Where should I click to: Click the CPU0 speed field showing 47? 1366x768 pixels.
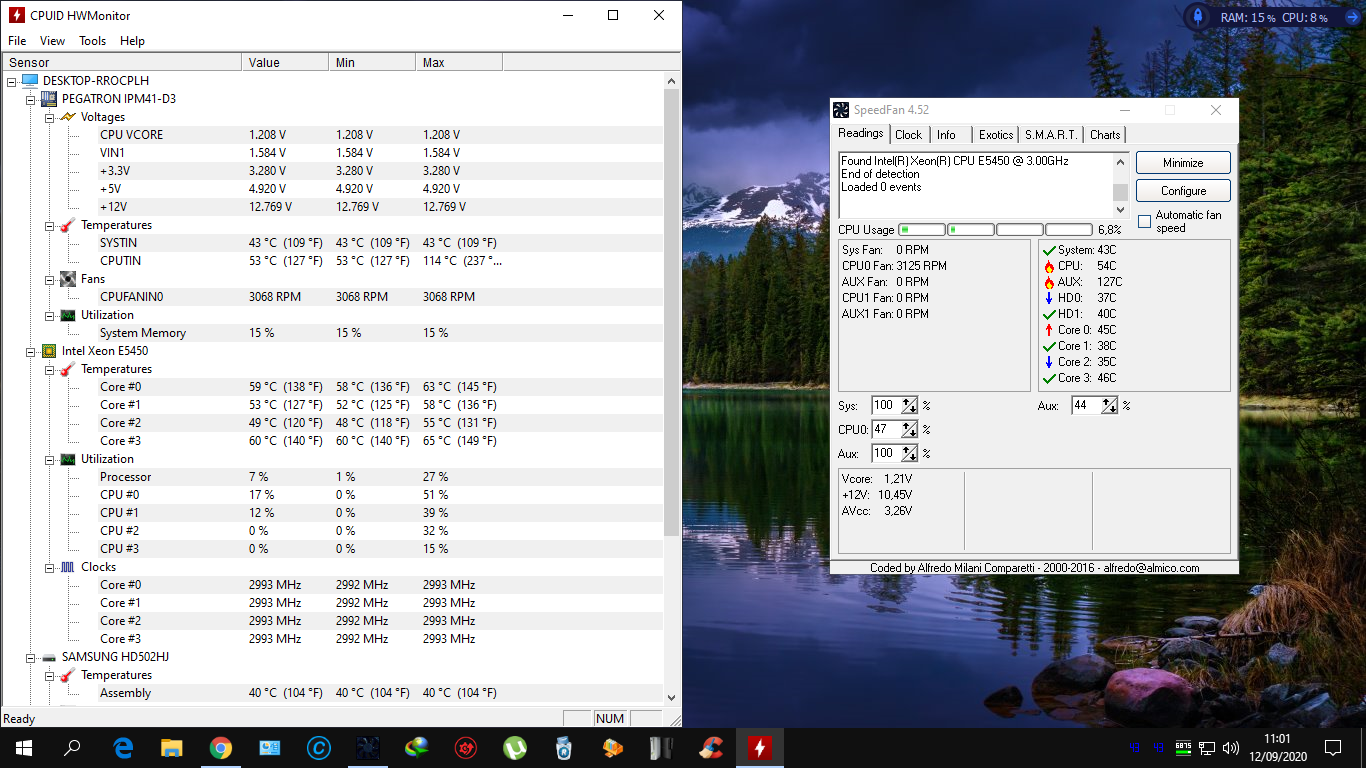click(885, 429)
